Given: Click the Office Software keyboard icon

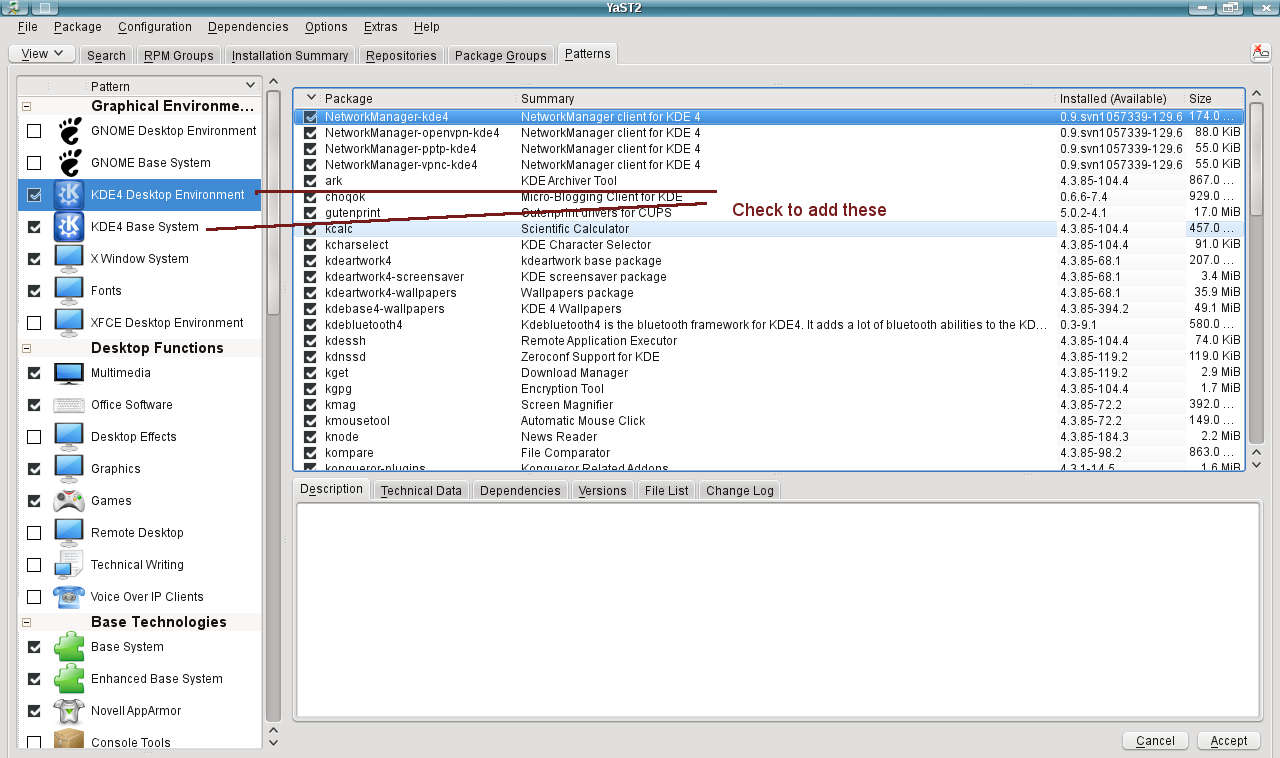Looking at the screenshot, I should (x=69, y=405).
